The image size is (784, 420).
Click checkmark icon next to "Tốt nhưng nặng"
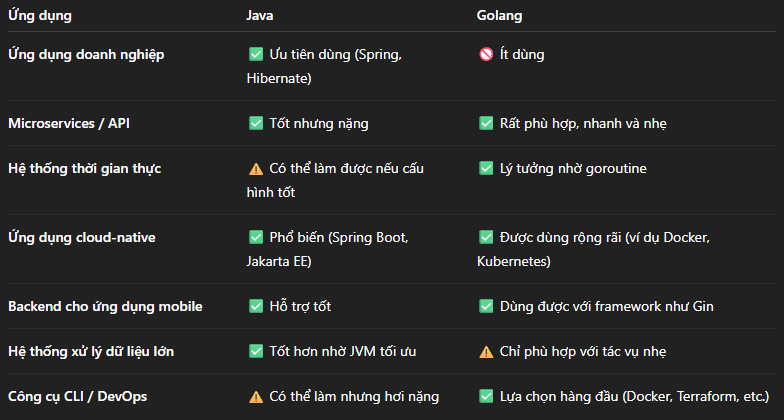pos(256,124)
